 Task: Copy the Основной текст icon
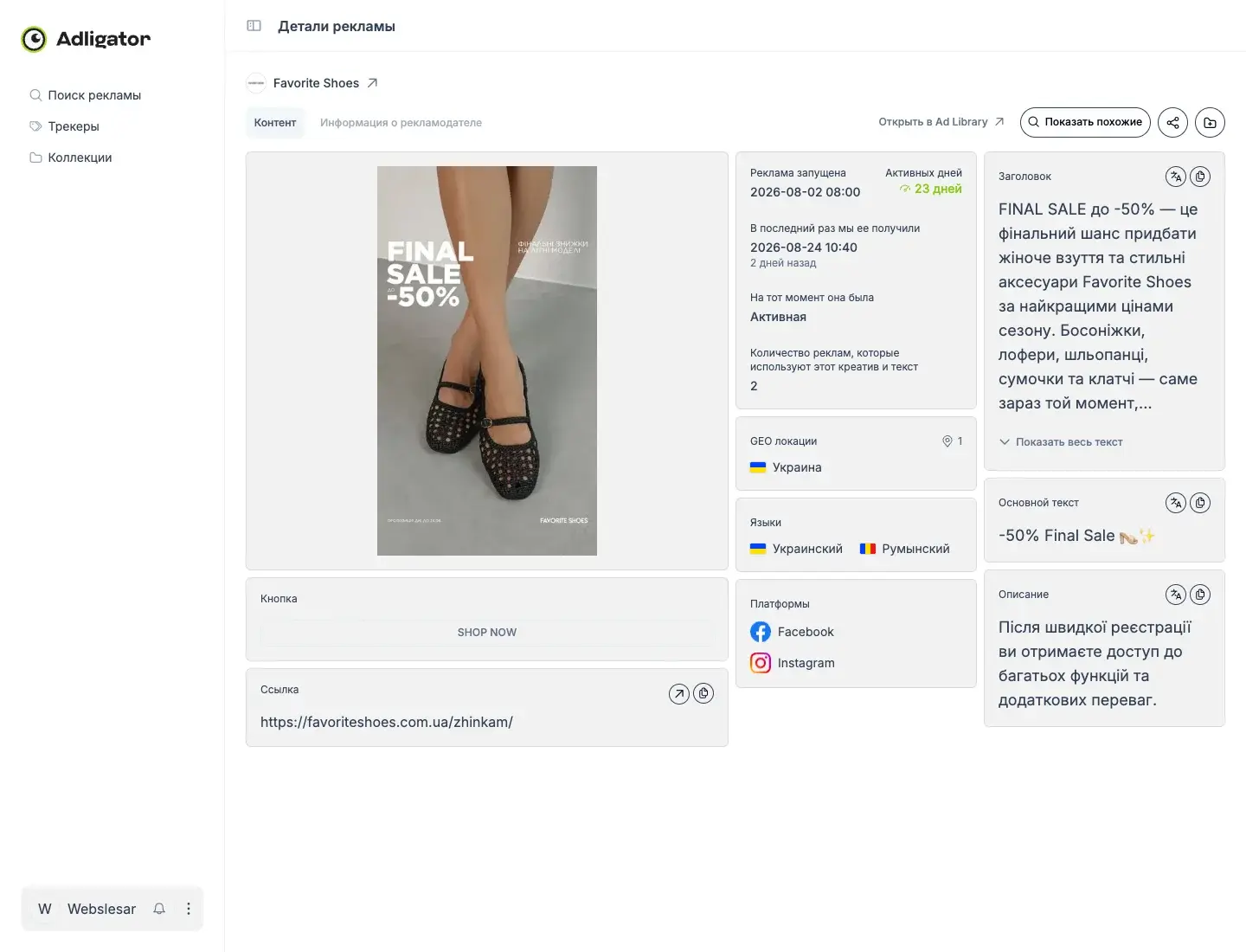pyautogui.click(x=1200, y=503)
